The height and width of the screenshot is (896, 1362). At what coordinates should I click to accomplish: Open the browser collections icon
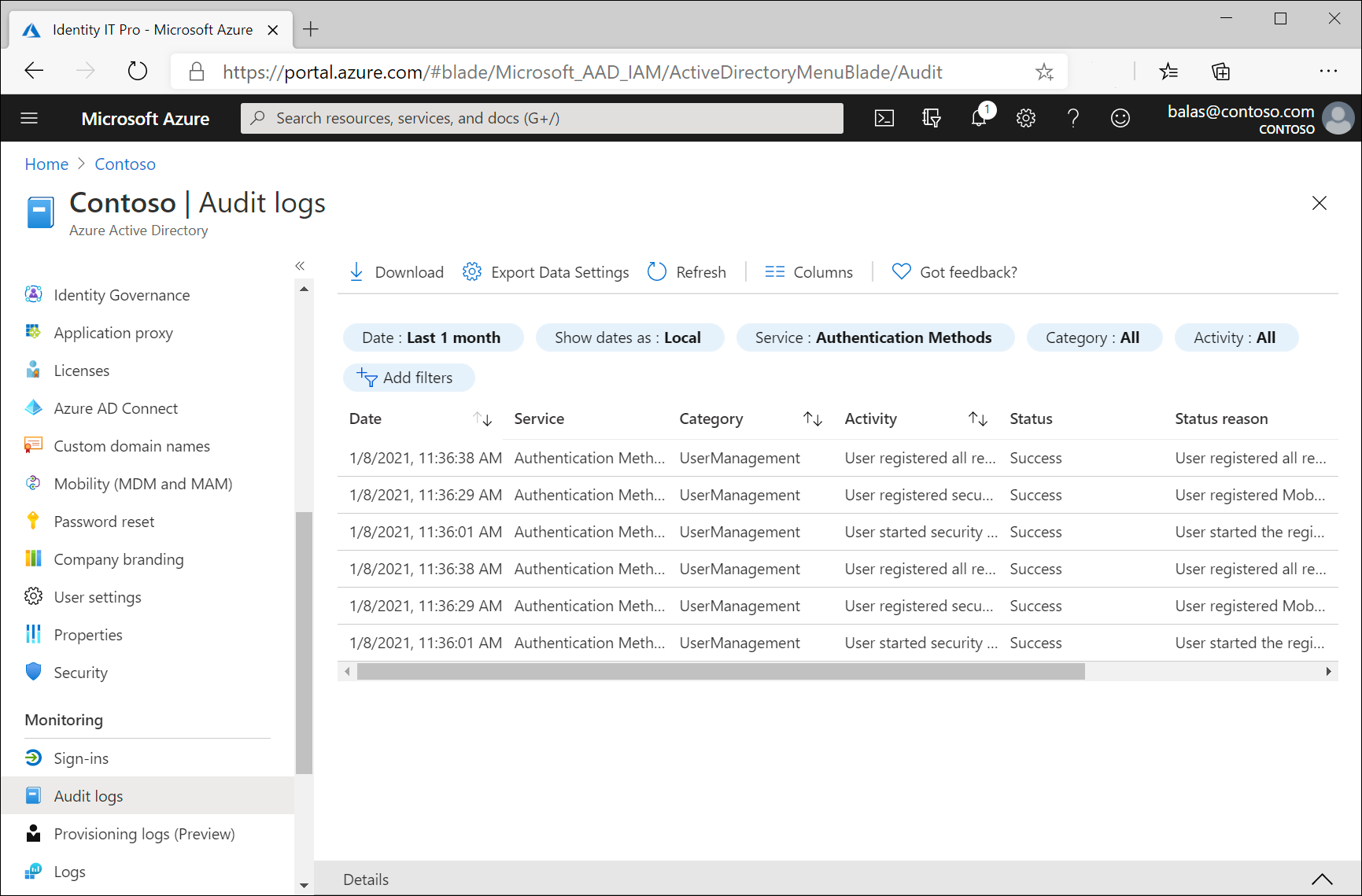pos(1220,72)
